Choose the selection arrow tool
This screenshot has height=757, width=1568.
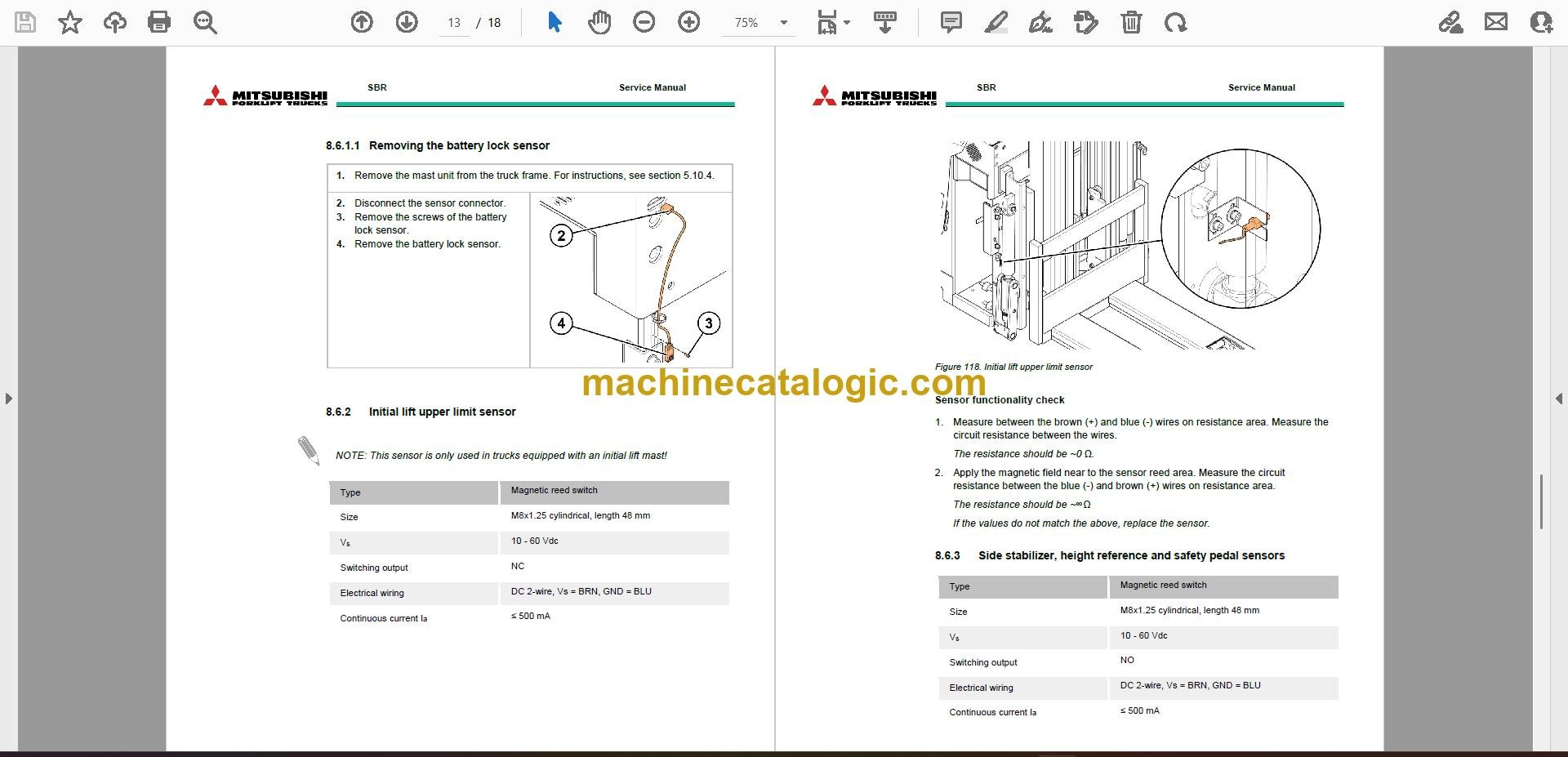point(555,22)
